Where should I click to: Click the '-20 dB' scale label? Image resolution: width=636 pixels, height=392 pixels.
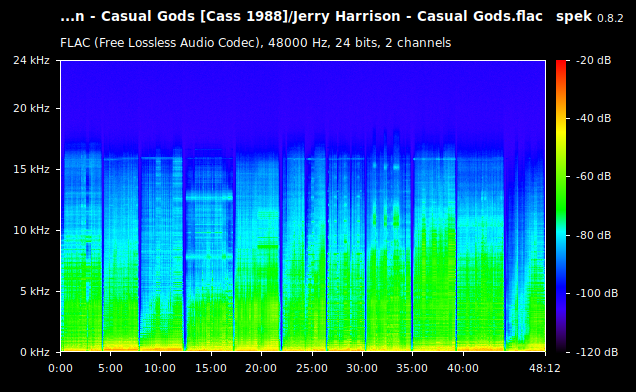coord(593,60)
